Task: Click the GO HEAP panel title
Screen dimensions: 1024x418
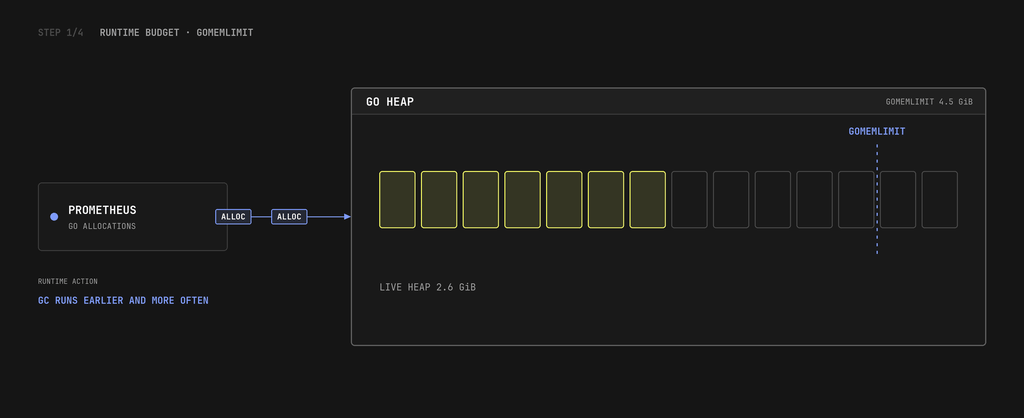Action: click(x=390, y=102)
